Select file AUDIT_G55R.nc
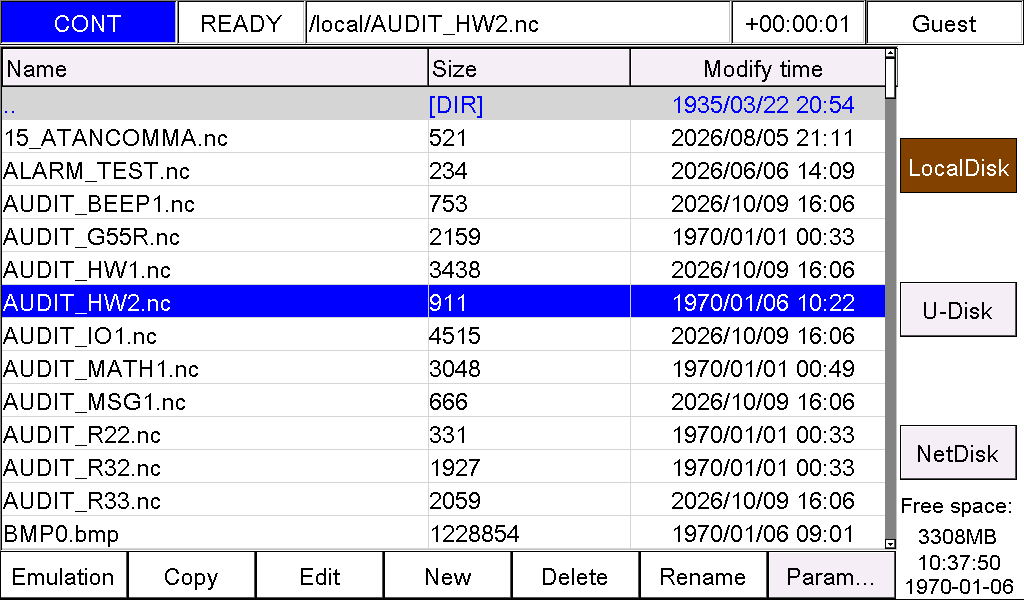The height and width of the screenshot is (600, 1024). (x=443, y=236)
